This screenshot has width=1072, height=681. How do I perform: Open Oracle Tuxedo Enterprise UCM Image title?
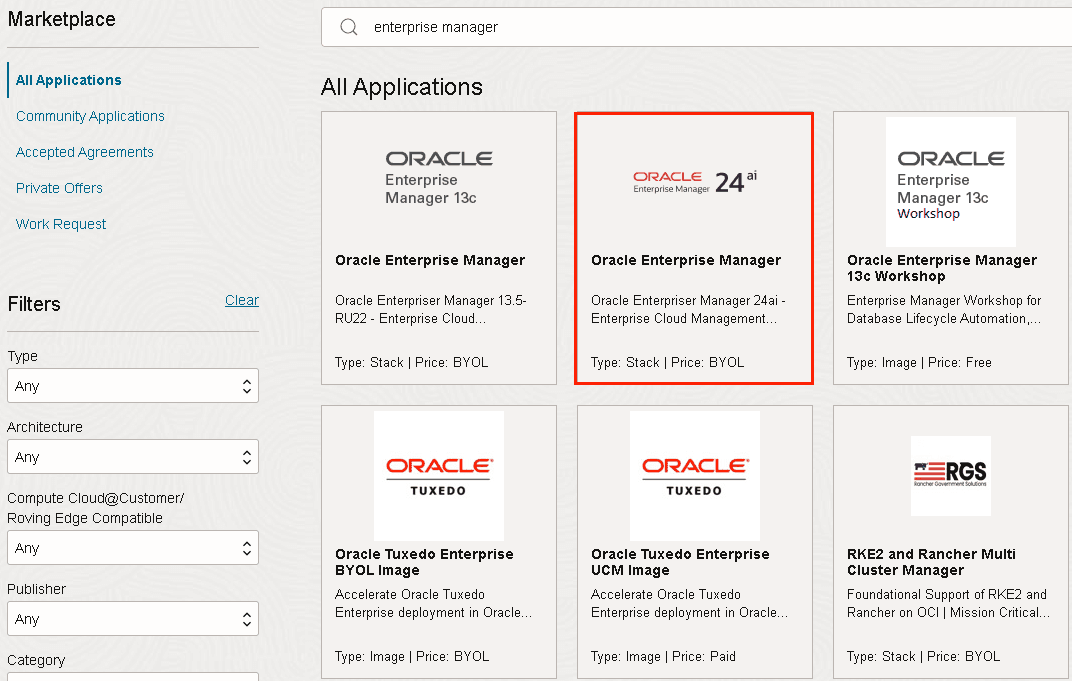pos(680,562)
